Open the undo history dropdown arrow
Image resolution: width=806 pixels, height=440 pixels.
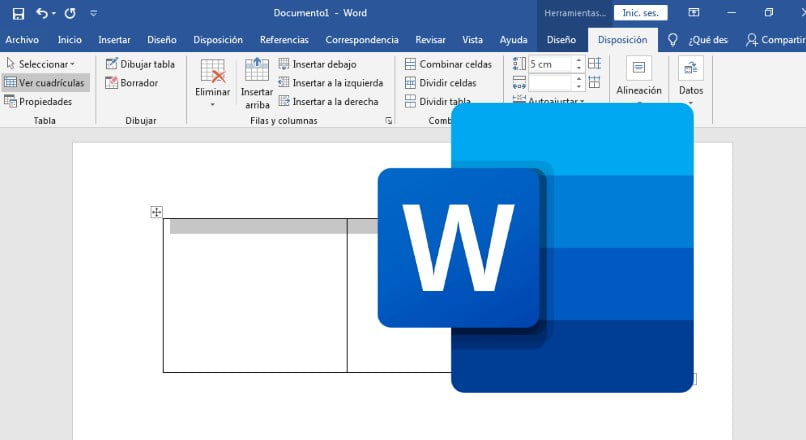[53, 14]
